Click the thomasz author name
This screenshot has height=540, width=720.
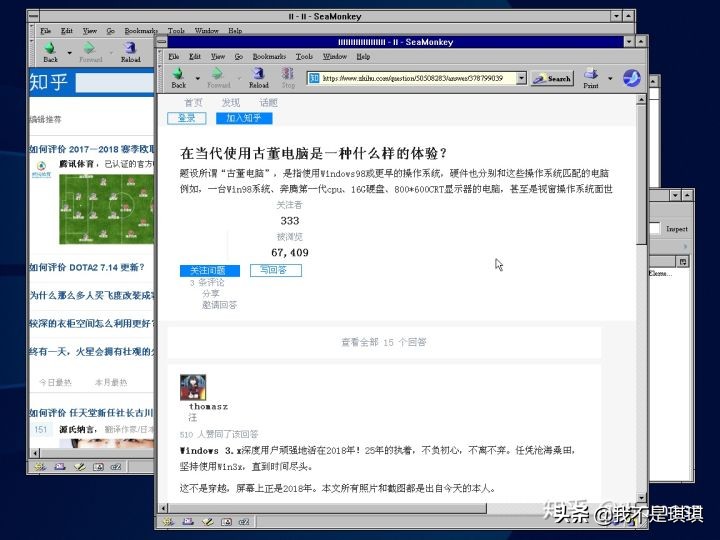208,406
